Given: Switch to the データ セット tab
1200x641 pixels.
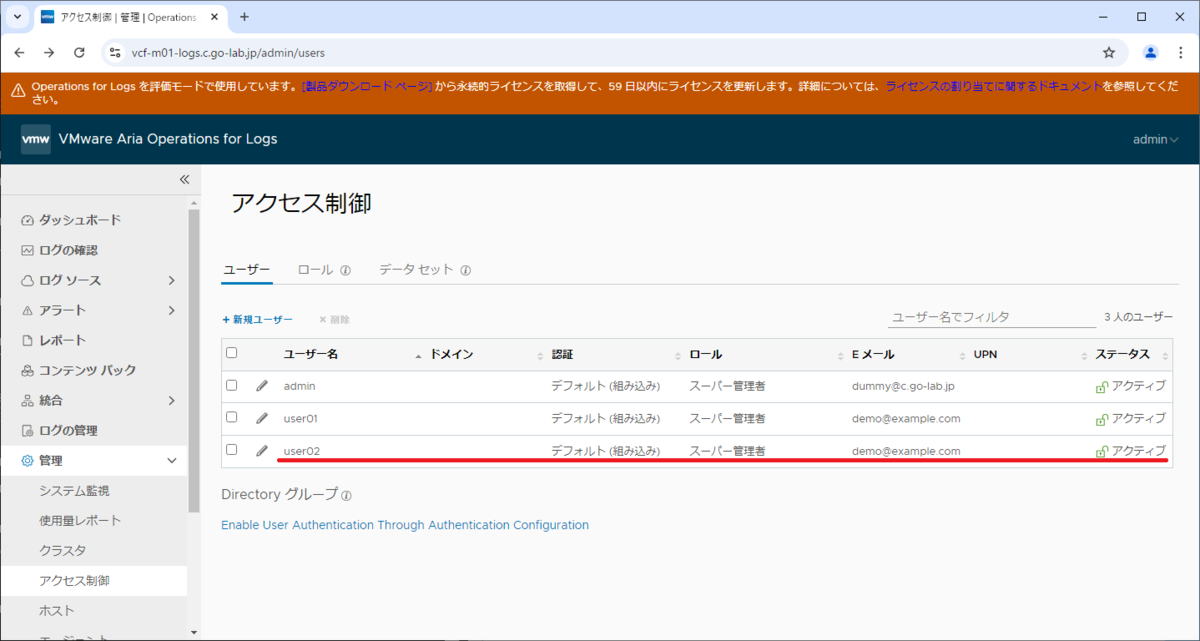Looking at the screenshot, I should pos(416,270).
